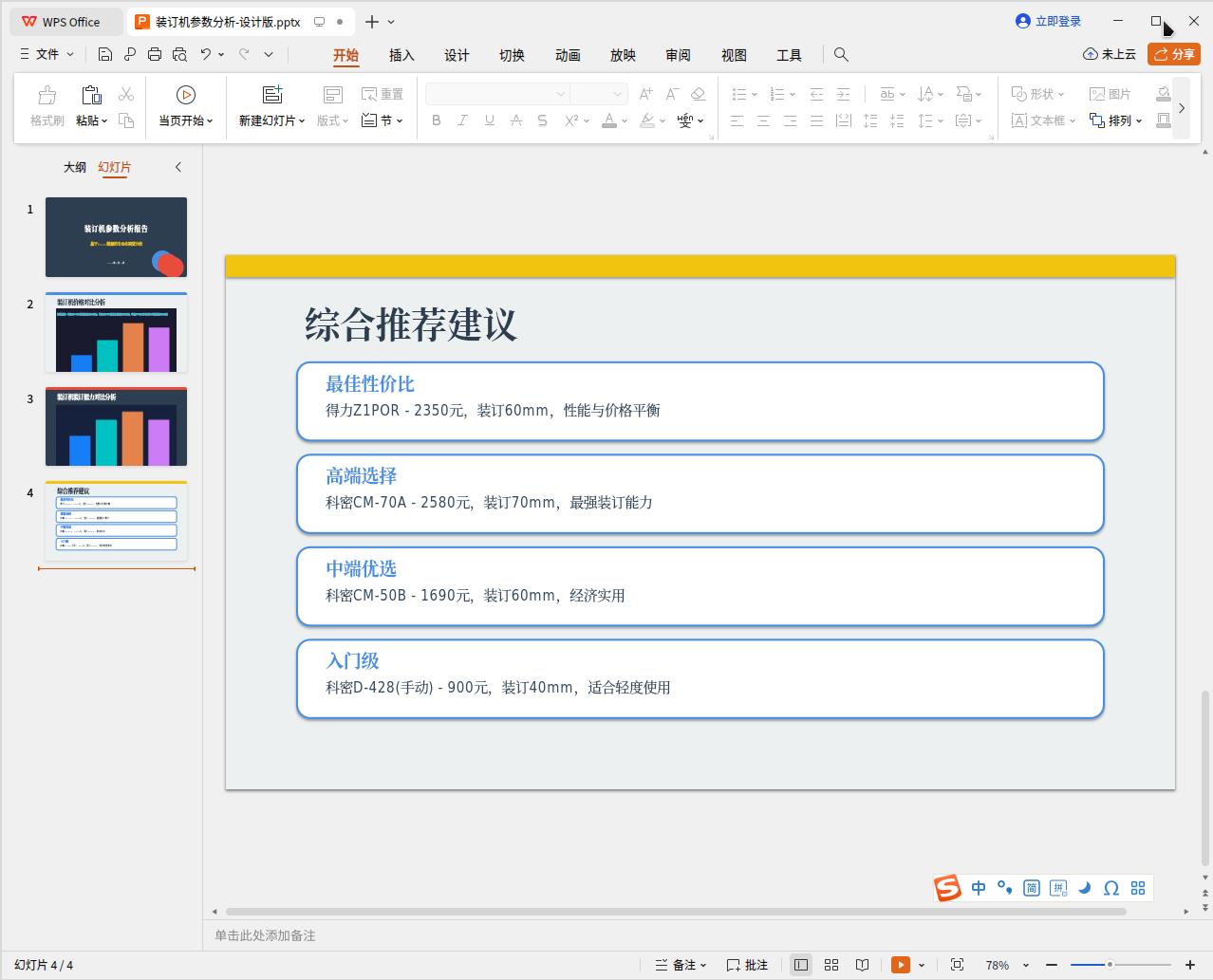The image size is (1213, 980).
Task: Click the Save icon in quick access toolbar
Action: click(x=105, y=55)
